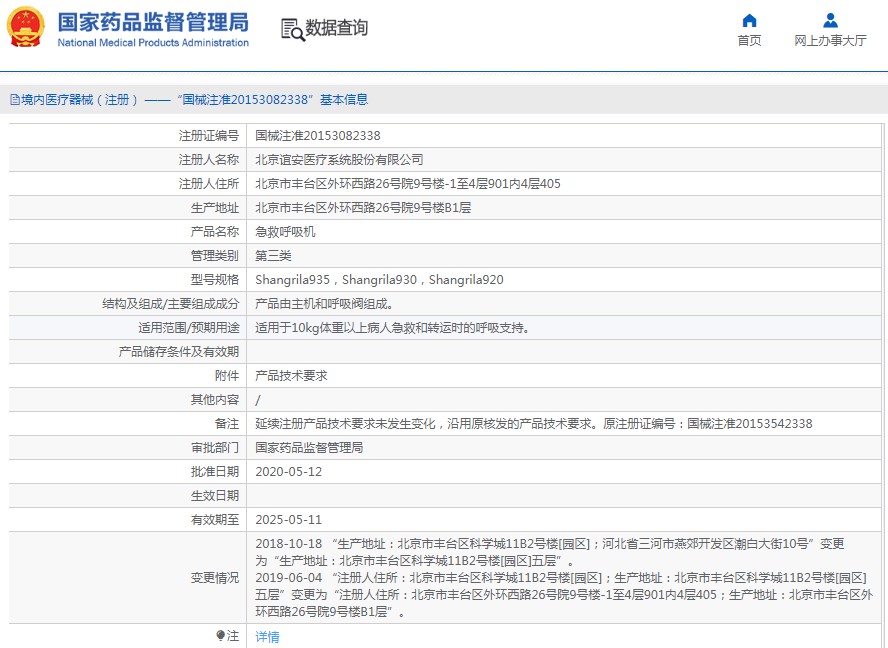This screenshot has width=888, height=648.
Task: Click the breadcrumb 境内医疗器械（注册） heading
Action: click(80, 100)
